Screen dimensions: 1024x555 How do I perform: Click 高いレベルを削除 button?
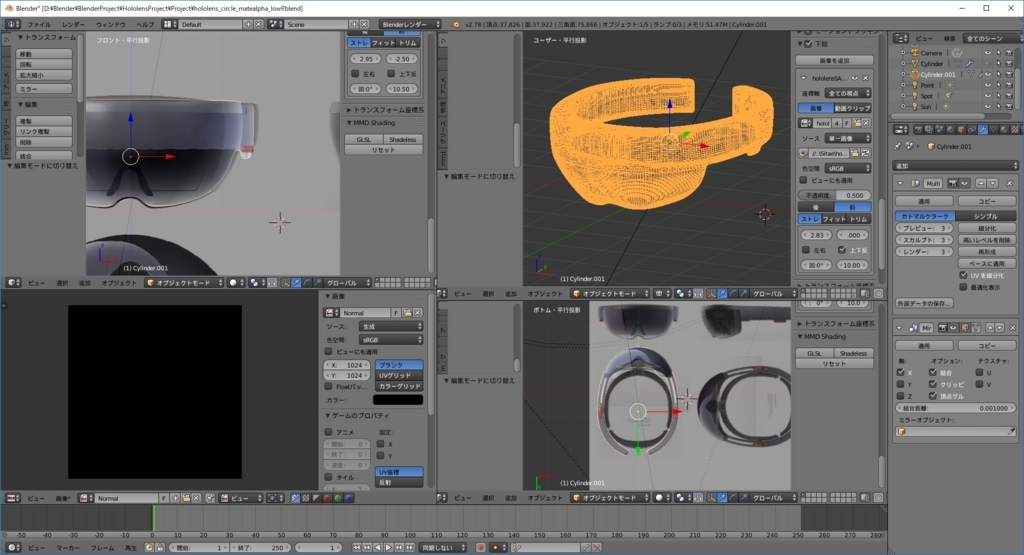point(987,240)
